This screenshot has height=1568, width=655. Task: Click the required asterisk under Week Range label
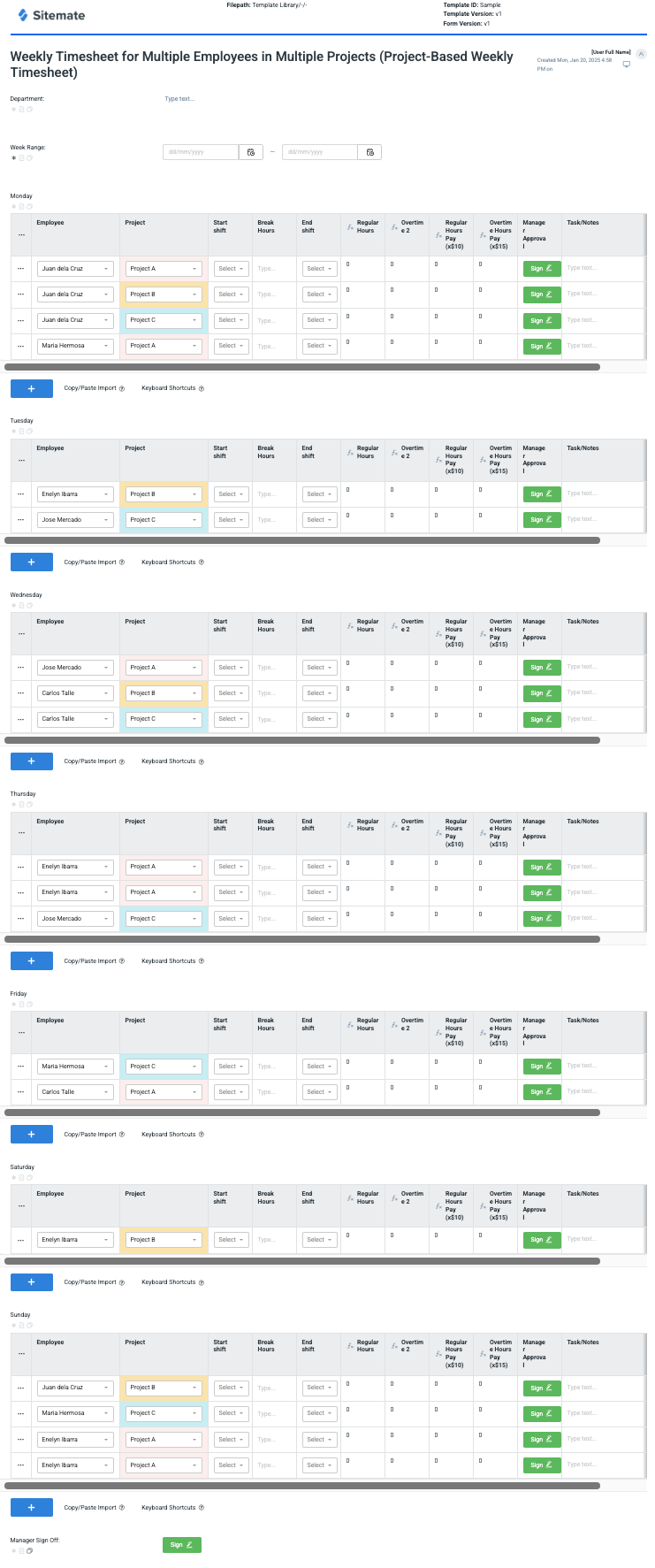tap(13, 158)
